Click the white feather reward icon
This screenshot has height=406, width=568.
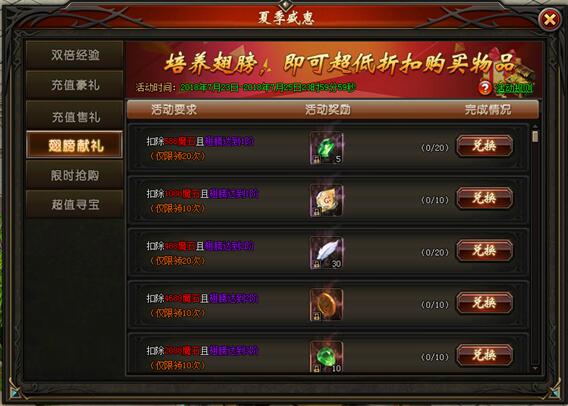(326, 252)
